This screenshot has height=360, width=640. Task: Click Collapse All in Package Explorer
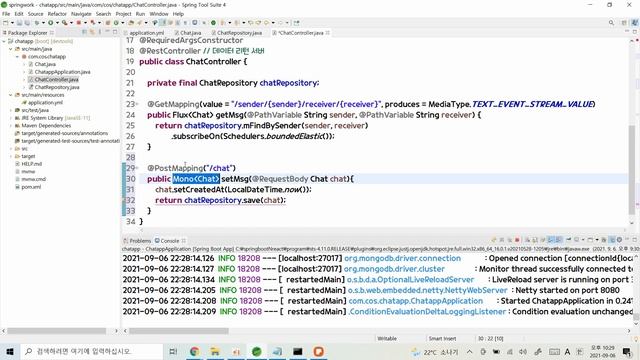coord(85,32)
